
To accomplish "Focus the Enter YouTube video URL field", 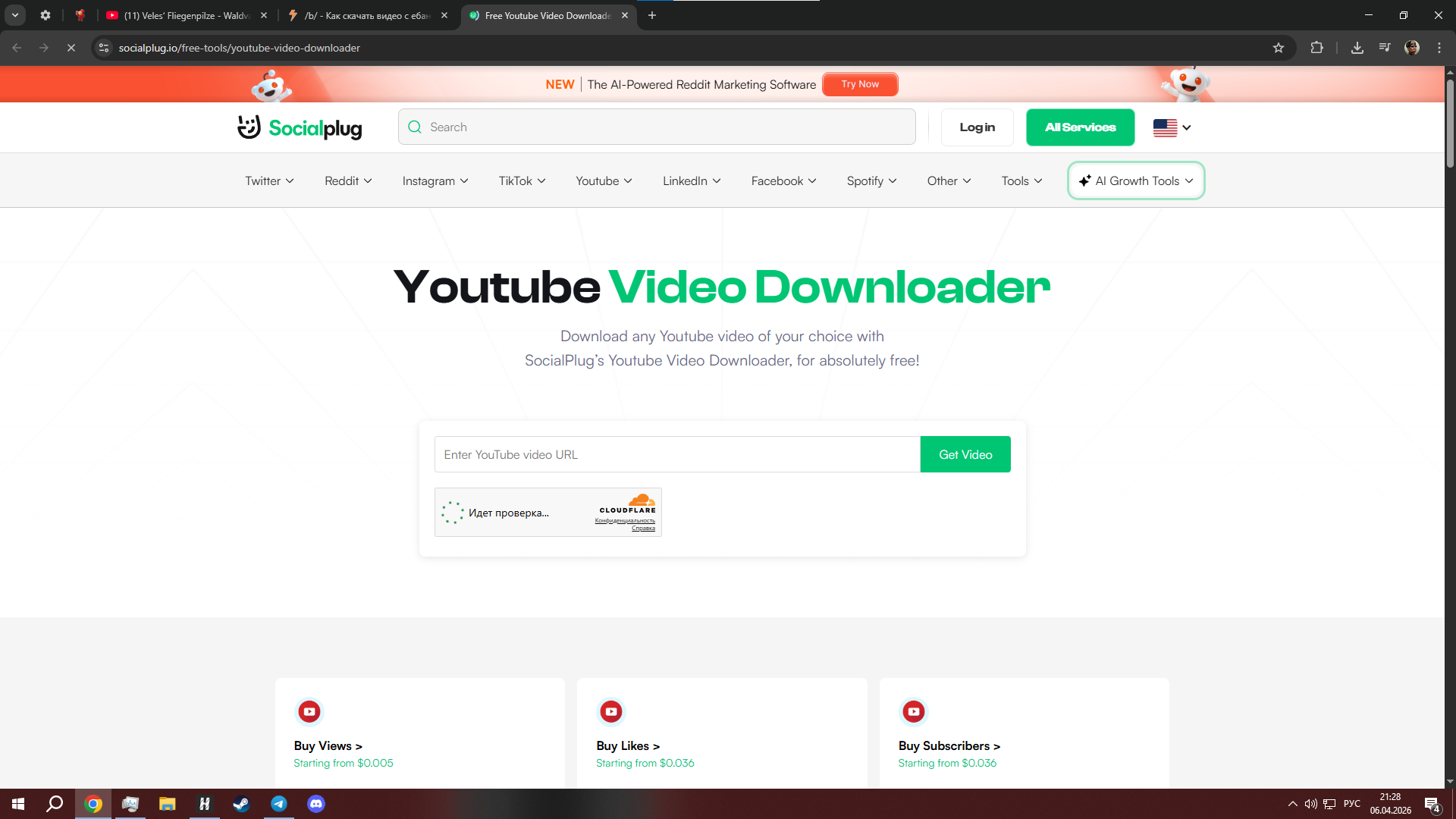I will click(676, 454).
